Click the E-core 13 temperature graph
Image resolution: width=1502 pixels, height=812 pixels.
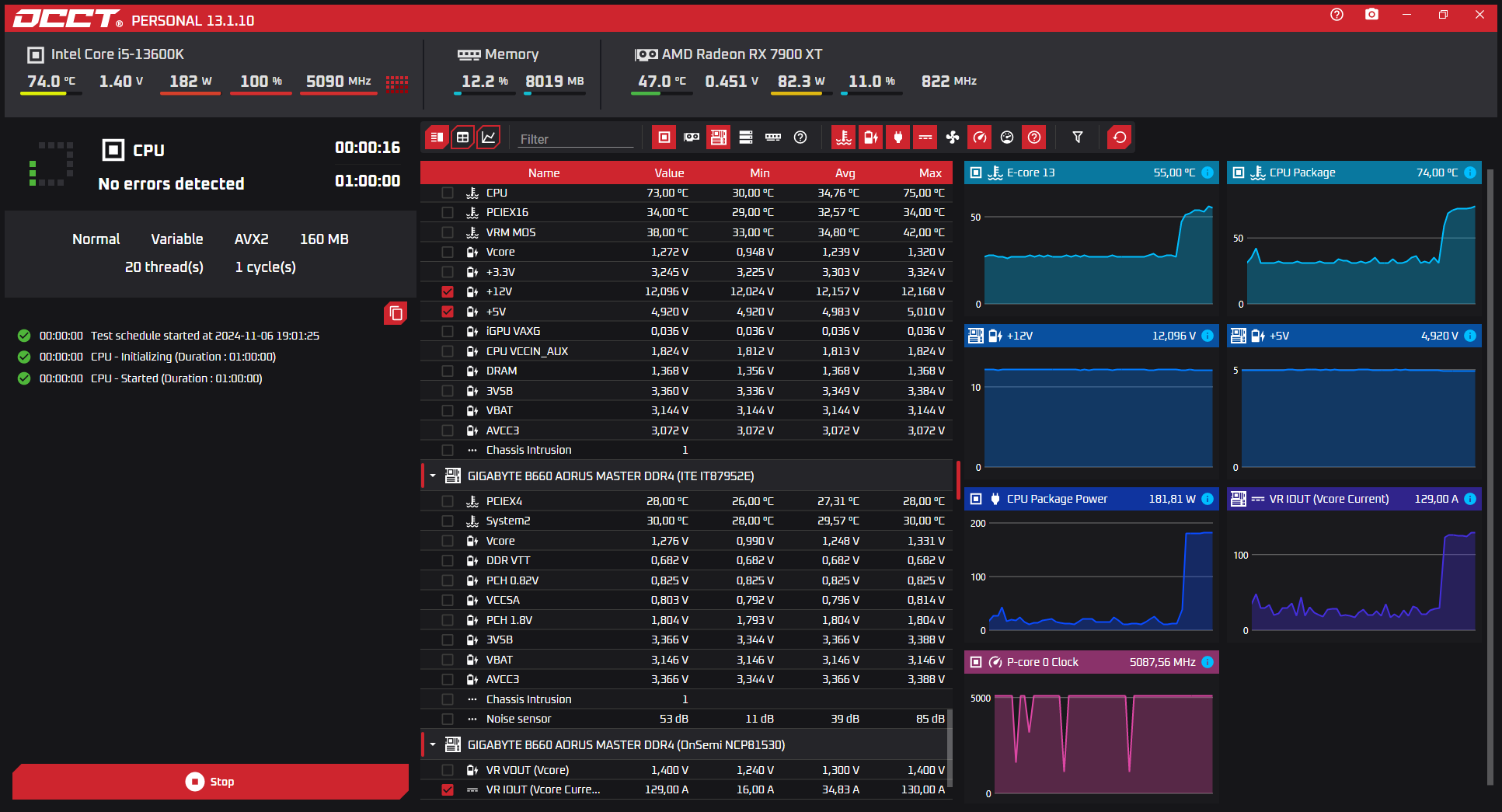tap(1092, 249)
